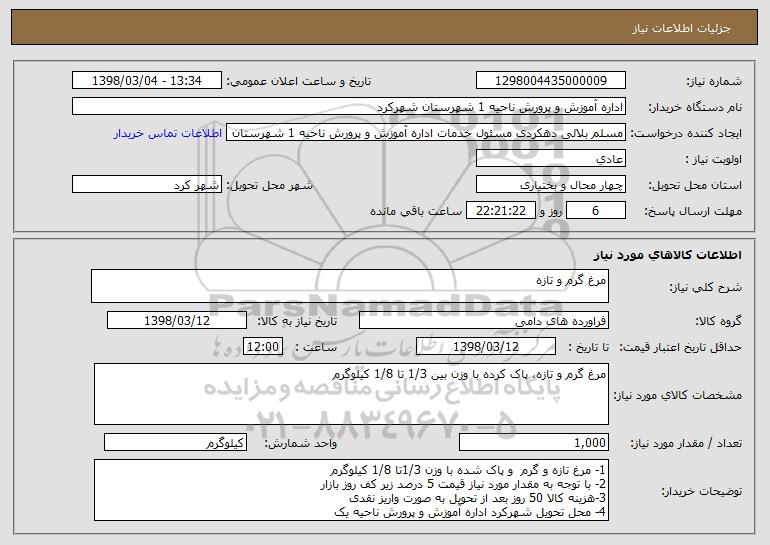Click the general description box مرغ گرم و تازه

pos(350,286)
